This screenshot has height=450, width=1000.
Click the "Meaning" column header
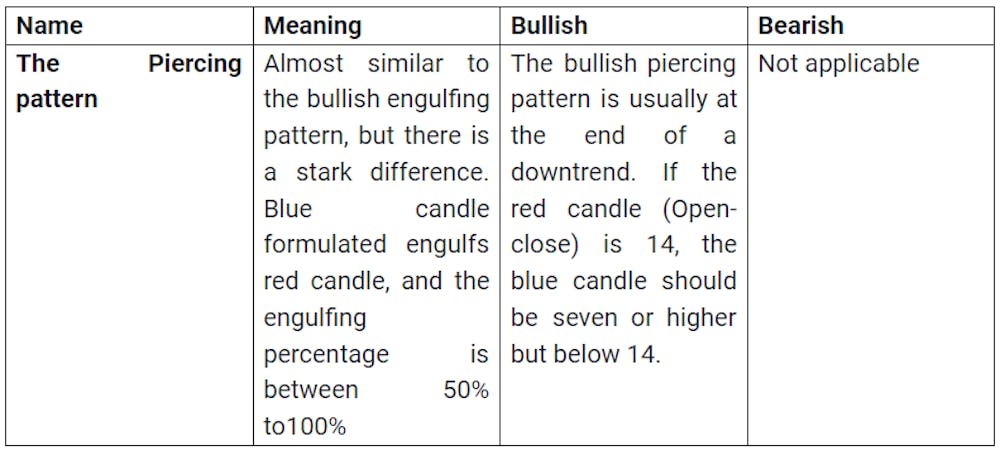(x=313, y=25)
